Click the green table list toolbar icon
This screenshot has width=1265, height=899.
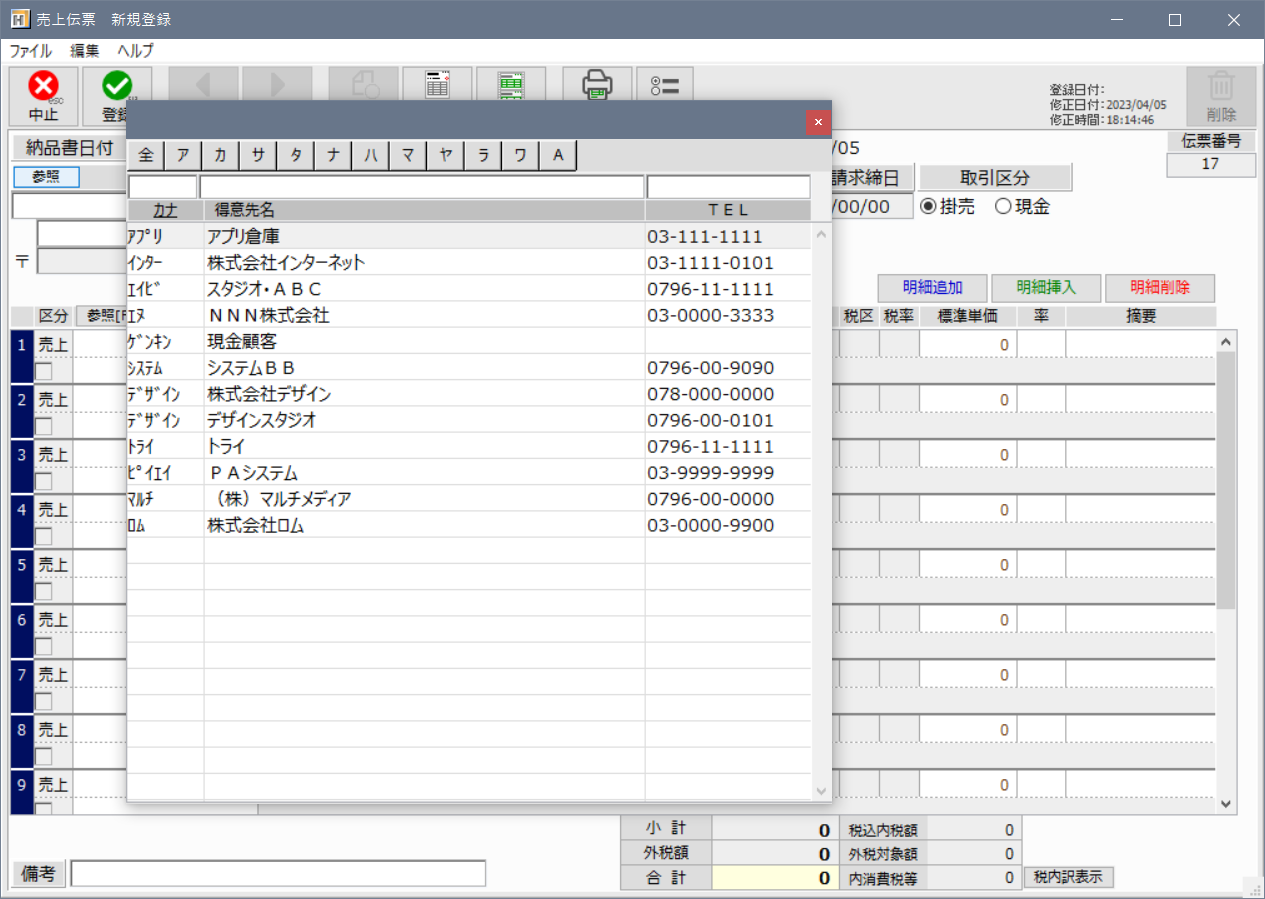point(511,86)
